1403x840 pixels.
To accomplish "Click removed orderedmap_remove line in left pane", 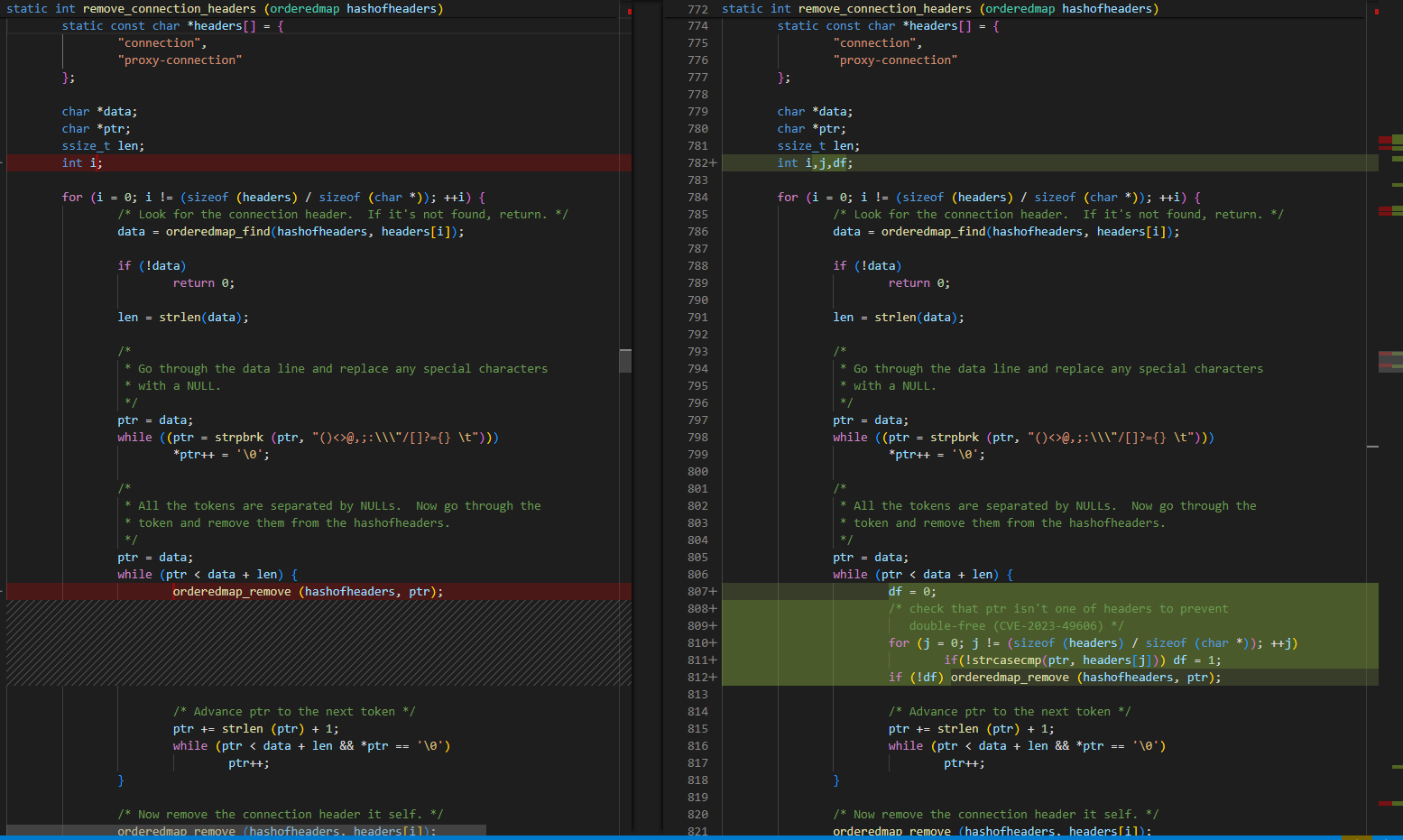I will pyautogui.click(x=307, y=592).
